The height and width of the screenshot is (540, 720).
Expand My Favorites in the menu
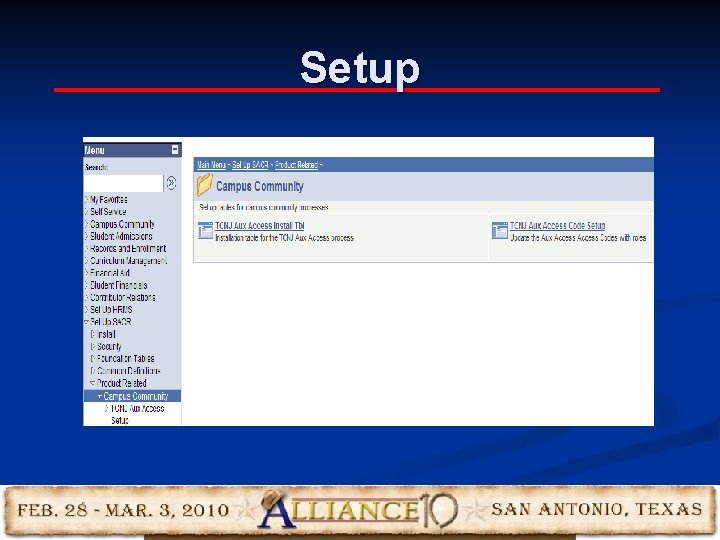tap(108, 200)
